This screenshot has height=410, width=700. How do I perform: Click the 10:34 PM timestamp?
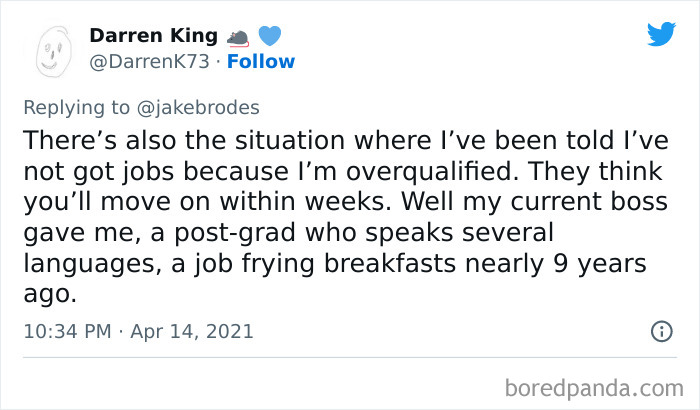pyautogui.click(x=66, y=331)
